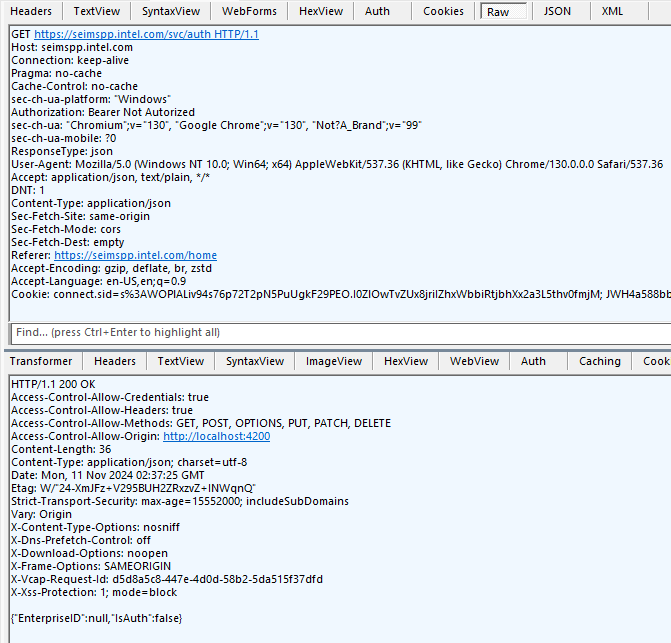Image resolution: width=671 pixels, height=643 pixels.
Task: Open the request JSON tab
Action: [557, 11]
